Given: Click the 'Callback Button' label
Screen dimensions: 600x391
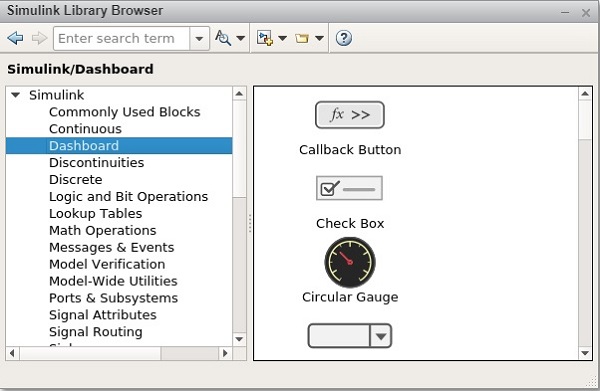Looking at the screenshot, I should (x=350, y=150).
